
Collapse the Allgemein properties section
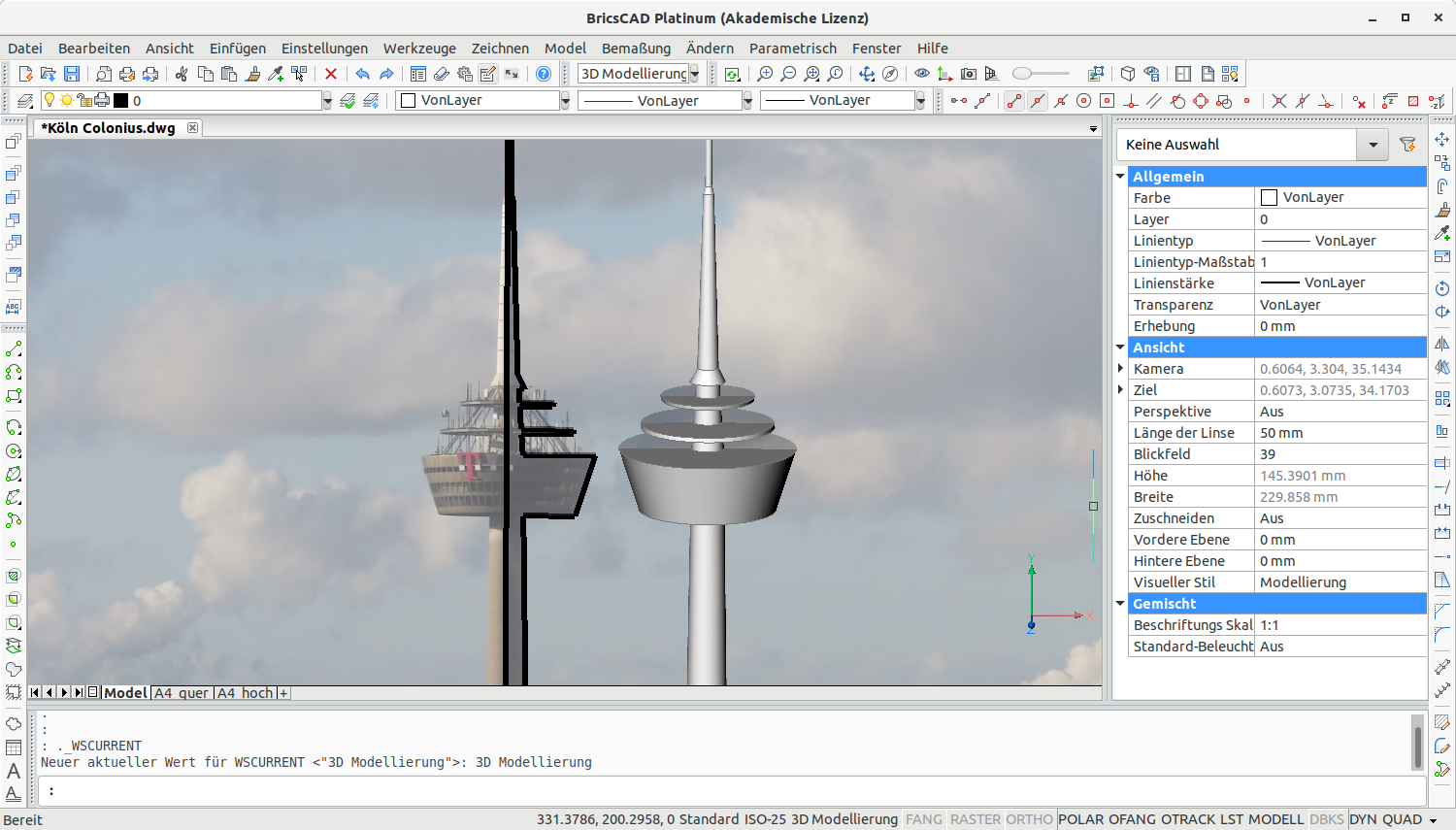tap(1120, 177)
